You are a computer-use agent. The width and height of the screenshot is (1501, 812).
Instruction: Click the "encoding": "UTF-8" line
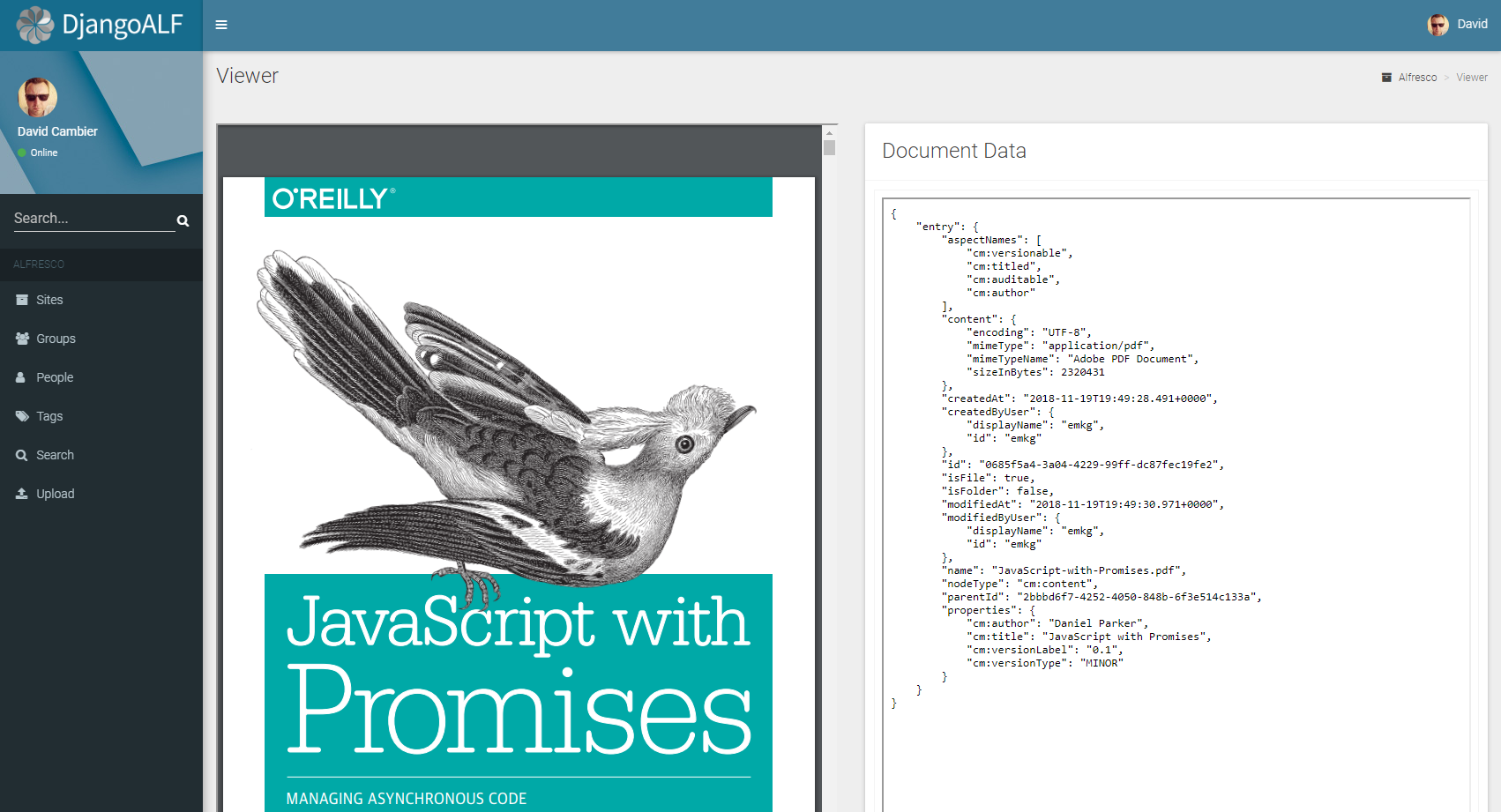pos(1029,332)
